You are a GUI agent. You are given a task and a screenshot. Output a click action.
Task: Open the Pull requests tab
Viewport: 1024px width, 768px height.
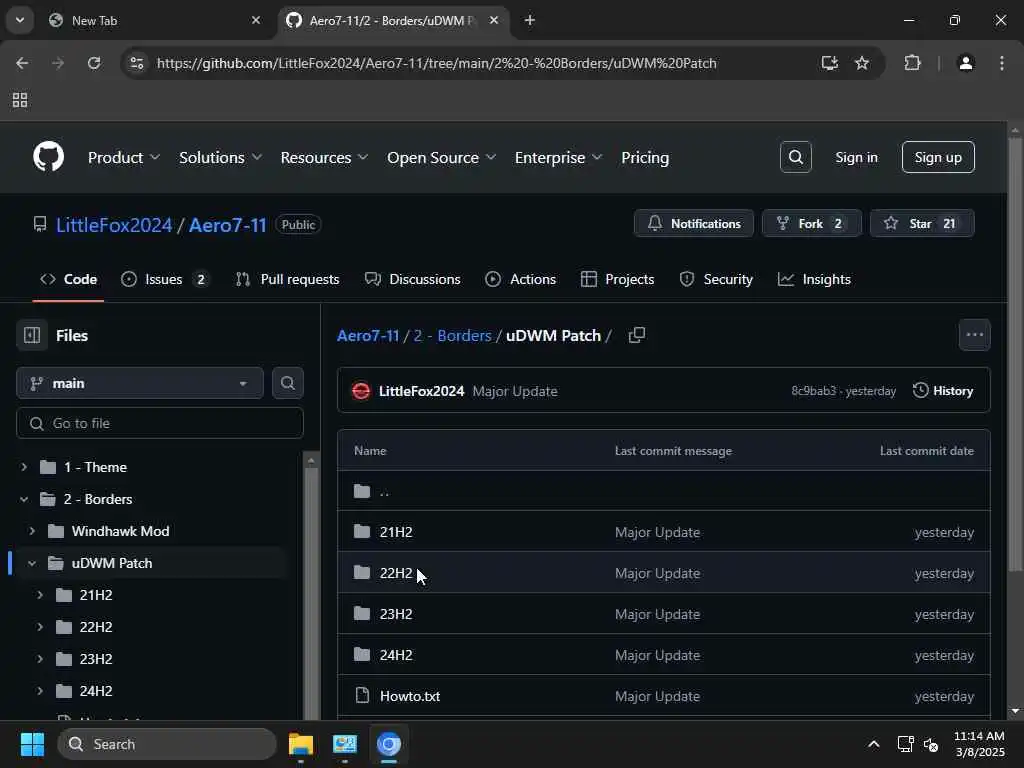click(288, 279)
